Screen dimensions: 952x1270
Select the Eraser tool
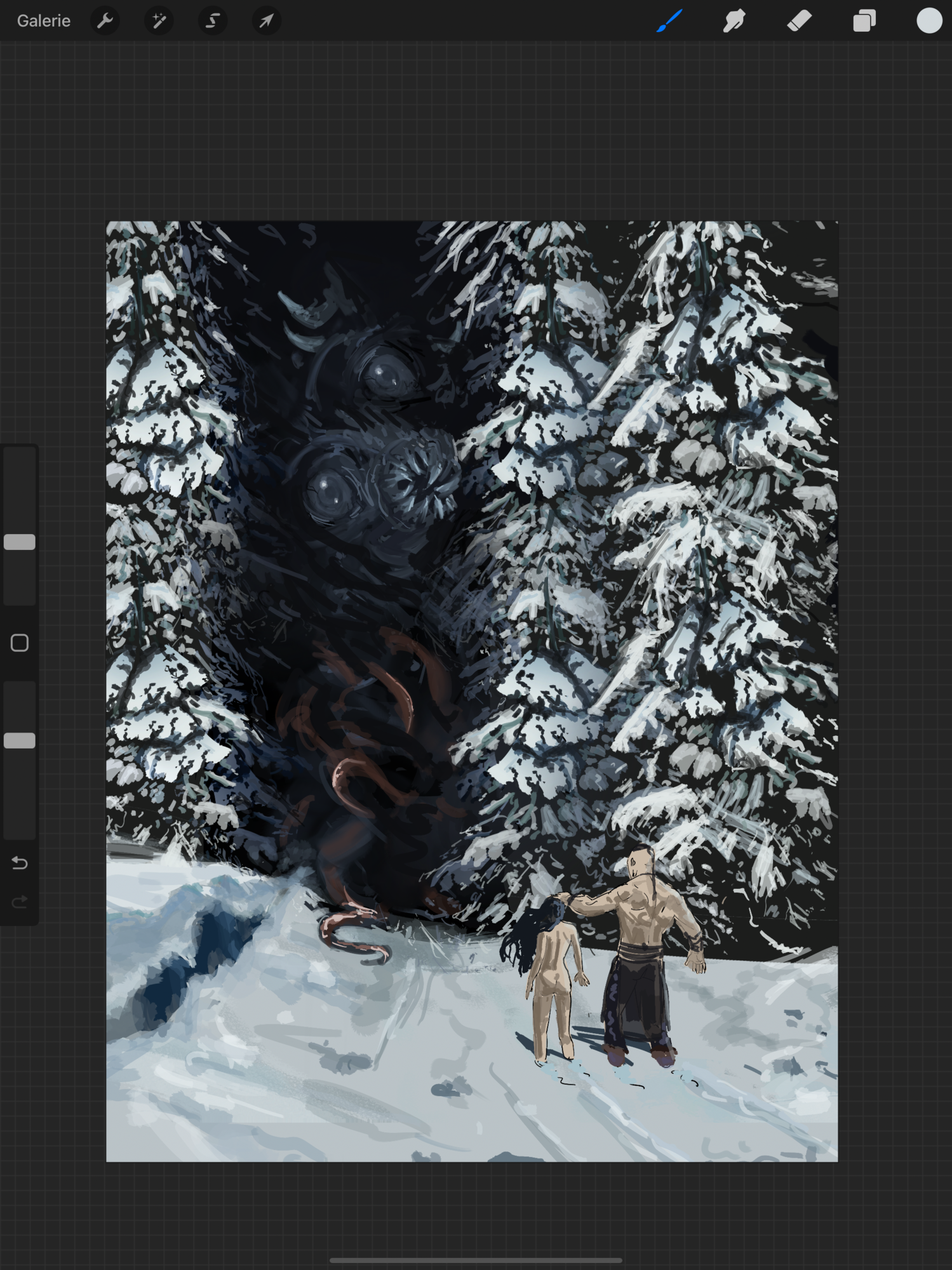[799, 21]
